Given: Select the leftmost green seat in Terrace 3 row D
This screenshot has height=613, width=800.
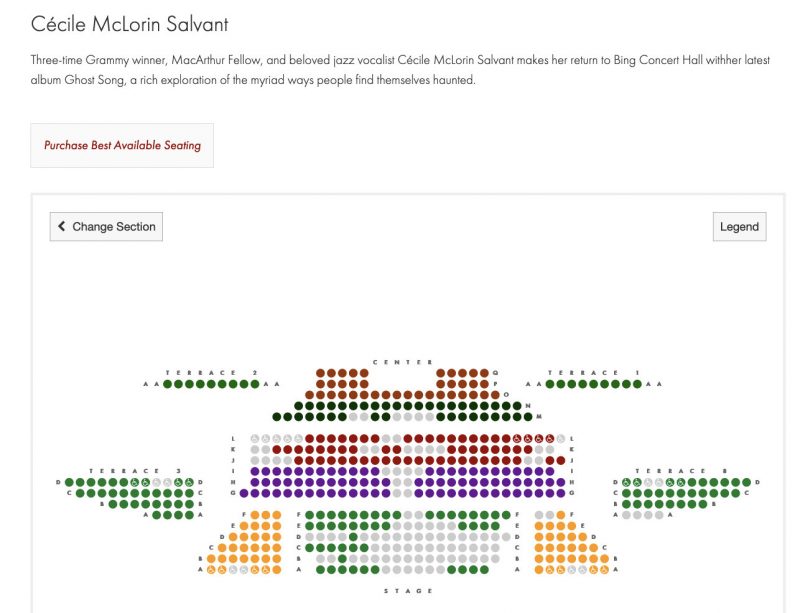Looking at the screenshot, I should 69,482.
